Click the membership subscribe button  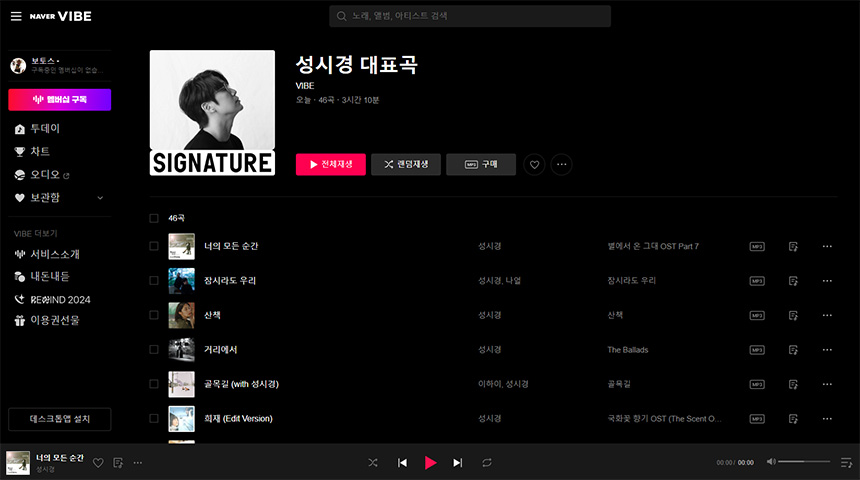[60, 100]
